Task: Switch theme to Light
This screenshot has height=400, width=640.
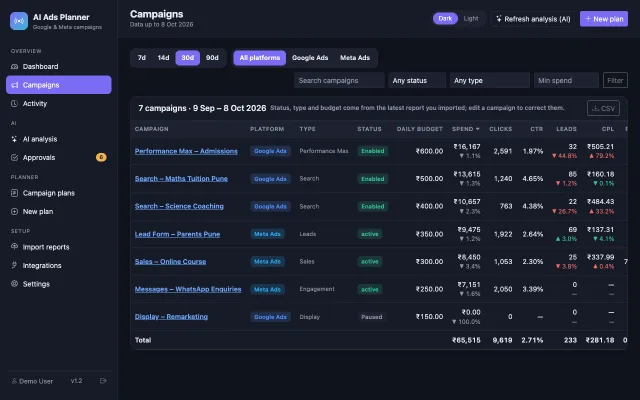Action: [x=471, y=18]
